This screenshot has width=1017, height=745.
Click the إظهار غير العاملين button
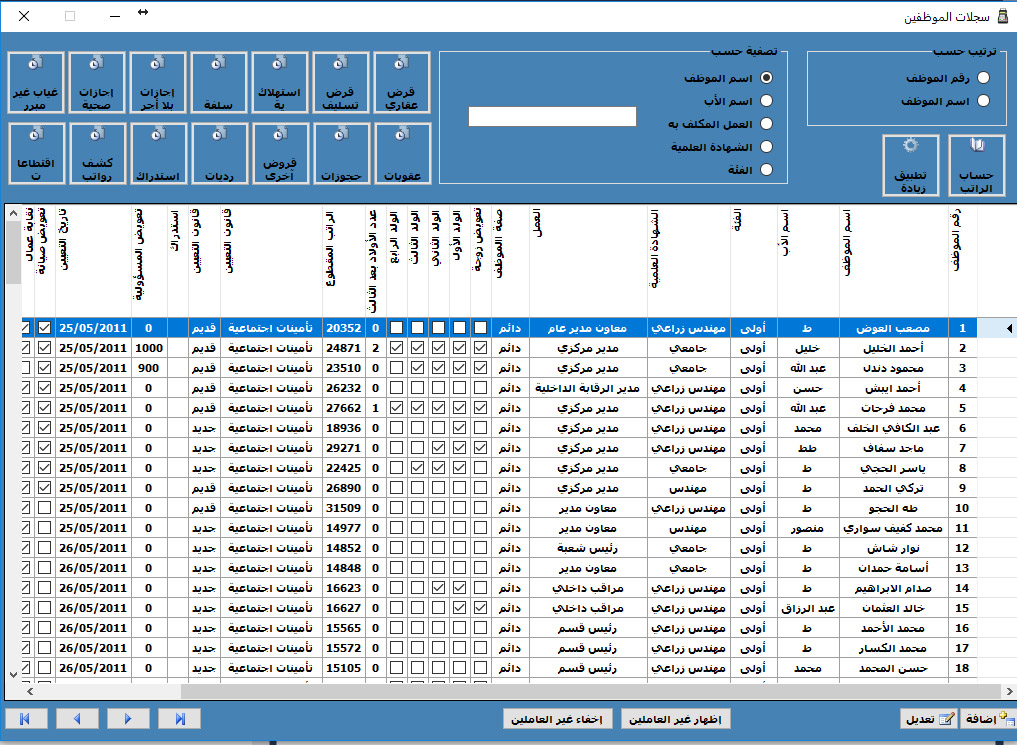[x=677, y=719]
